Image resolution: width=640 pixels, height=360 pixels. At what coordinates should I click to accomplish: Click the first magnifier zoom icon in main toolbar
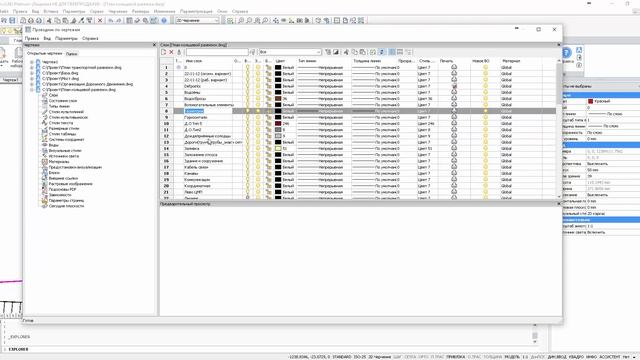[241, 20]
